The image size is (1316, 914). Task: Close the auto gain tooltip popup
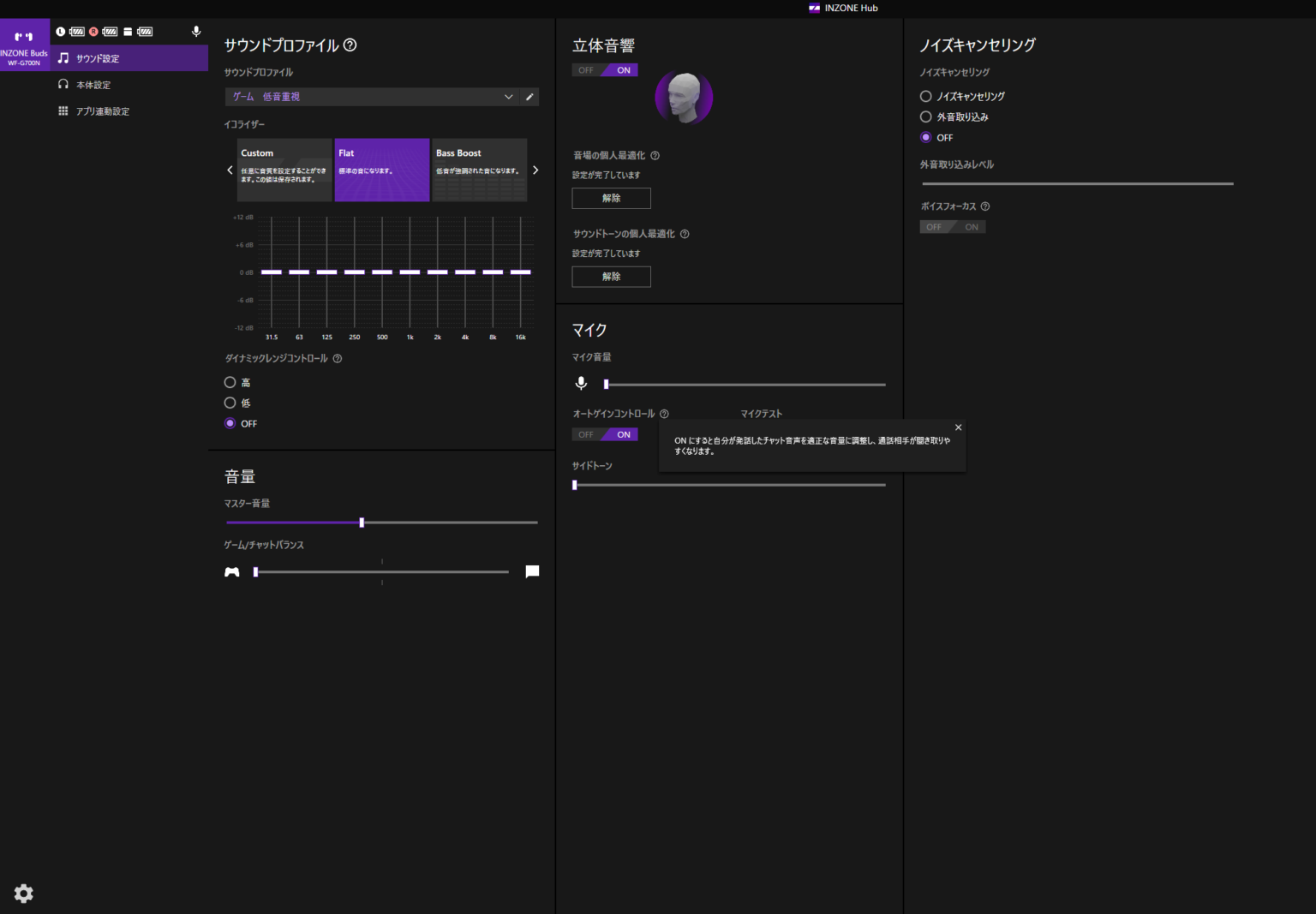tap(958, 427)
